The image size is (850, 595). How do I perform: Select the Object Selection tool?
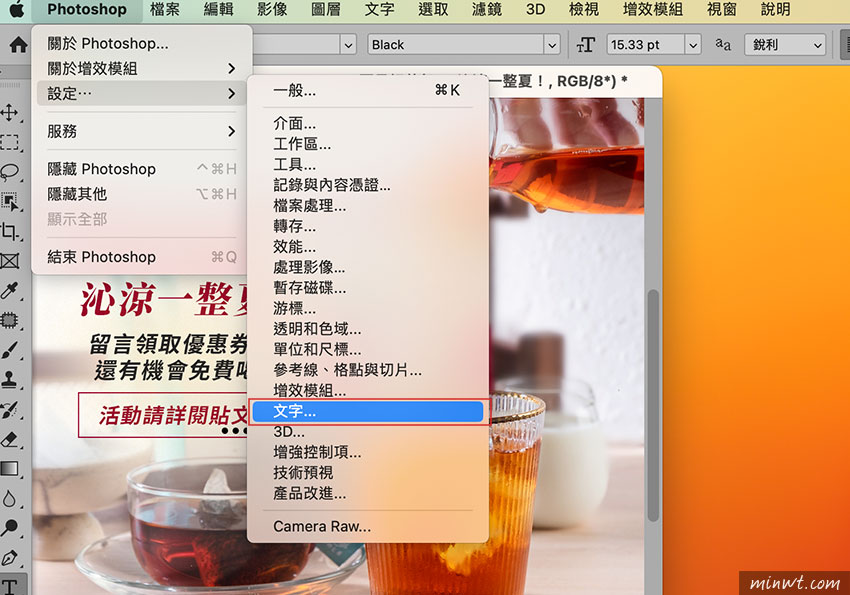[9, 202]
